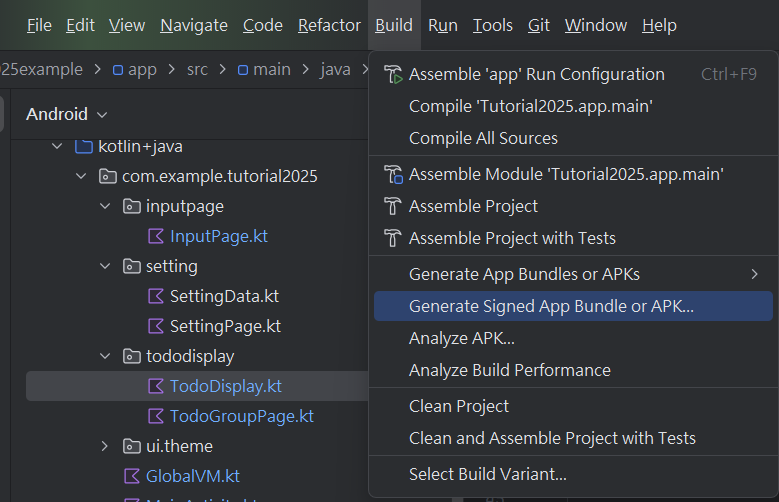The height and width of the screenshot is (502, 779).
Task: Expand the ui.theme package
Action: tap(105, 446)
